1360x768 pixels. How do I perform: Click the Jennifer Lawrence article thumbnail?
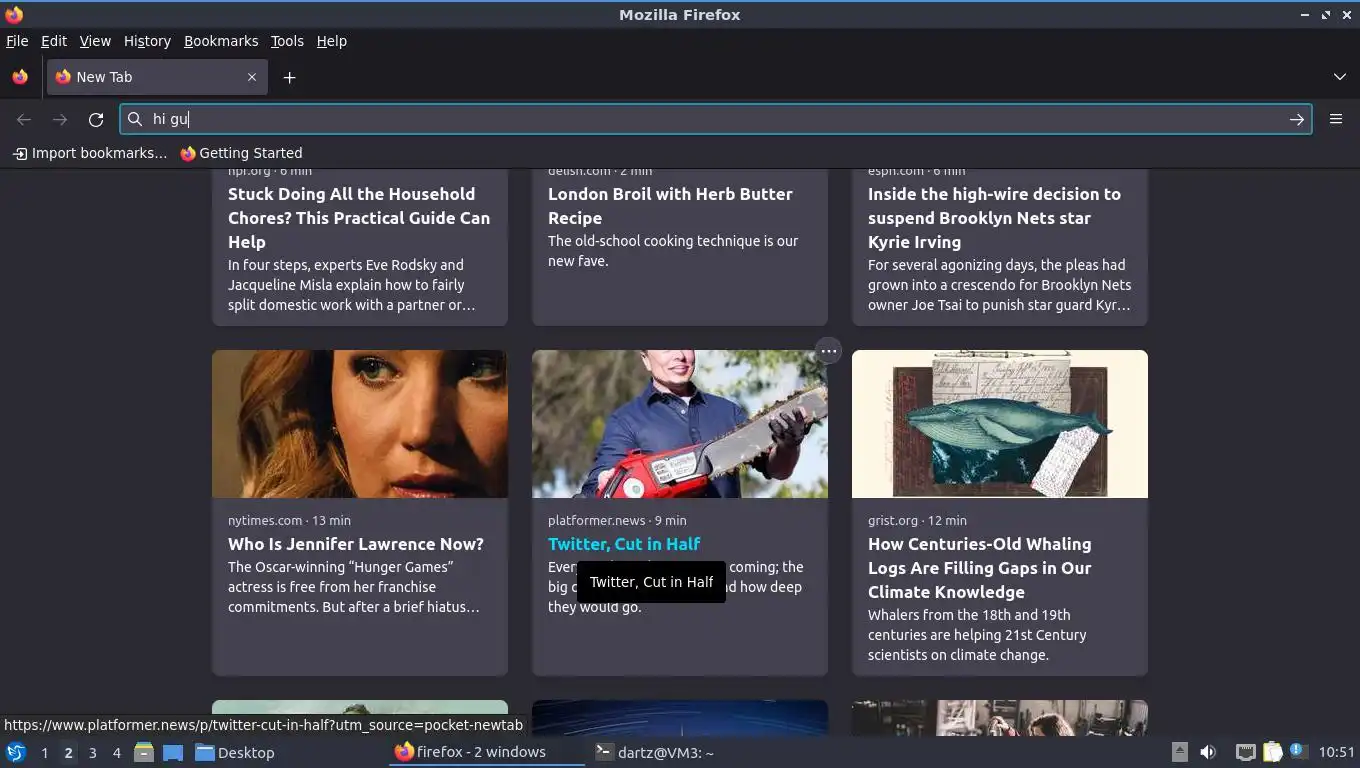(x=360, y=424)
